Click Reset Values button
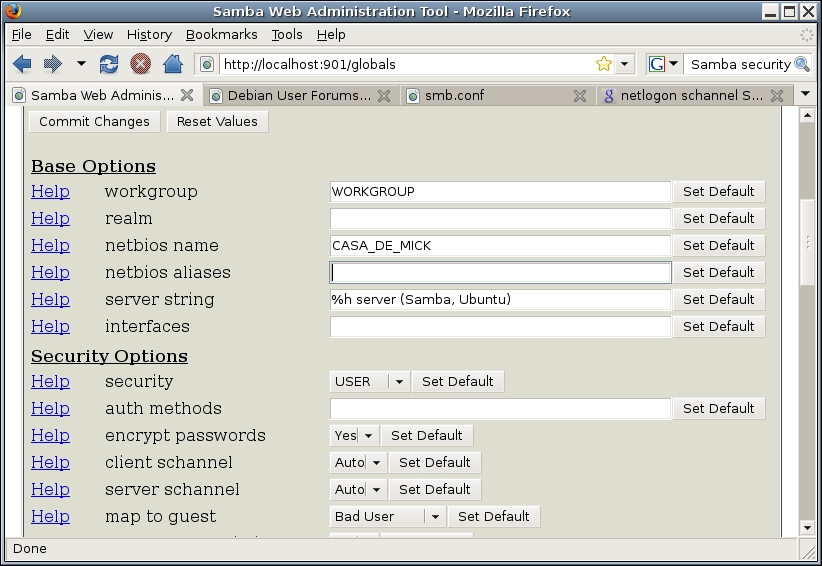Viewport: 822px width, 566px height. click(217, 121)
